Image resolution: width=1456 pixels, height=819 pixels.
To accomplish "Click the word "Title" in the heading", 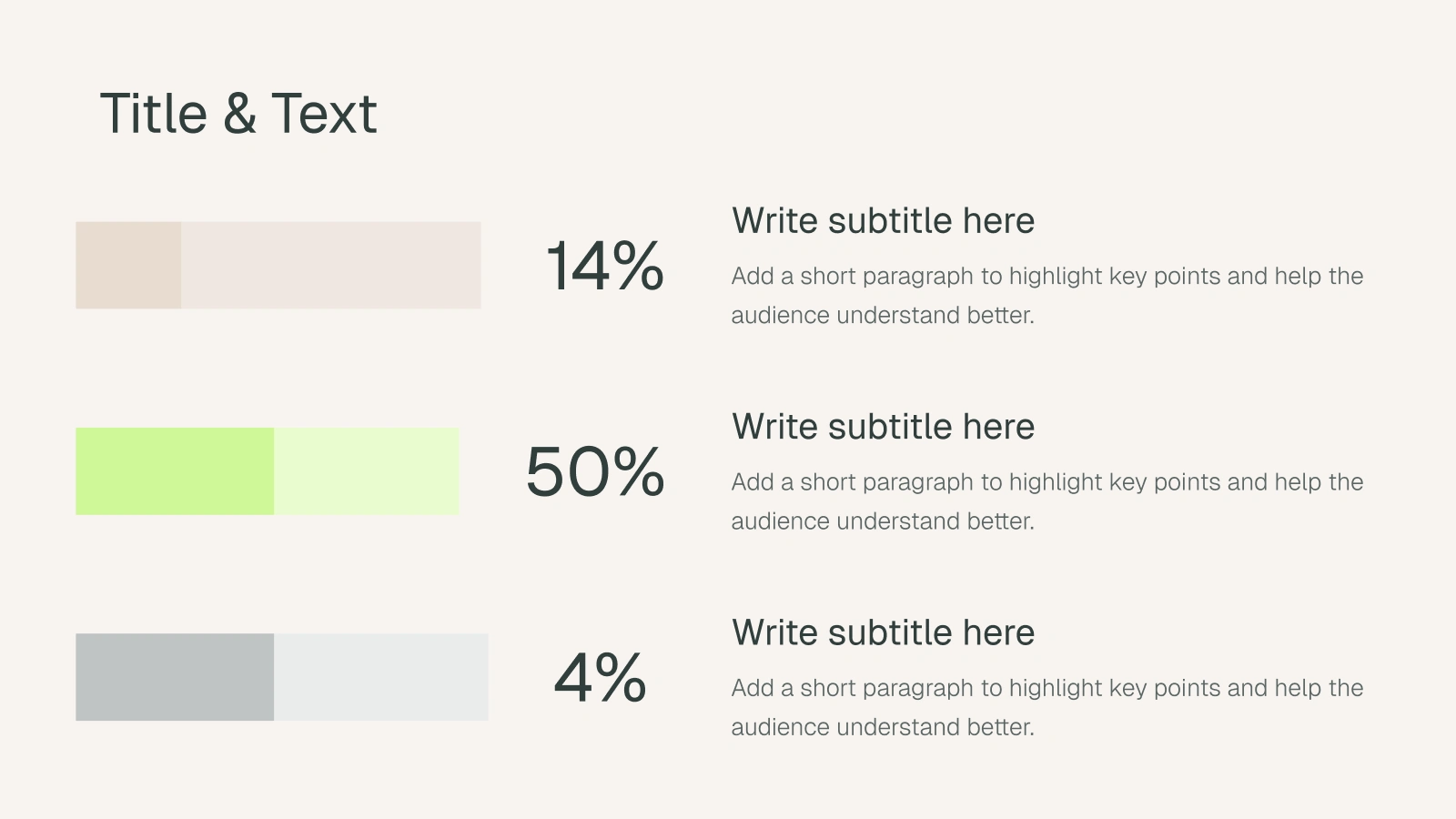I will tap(153, 114).
